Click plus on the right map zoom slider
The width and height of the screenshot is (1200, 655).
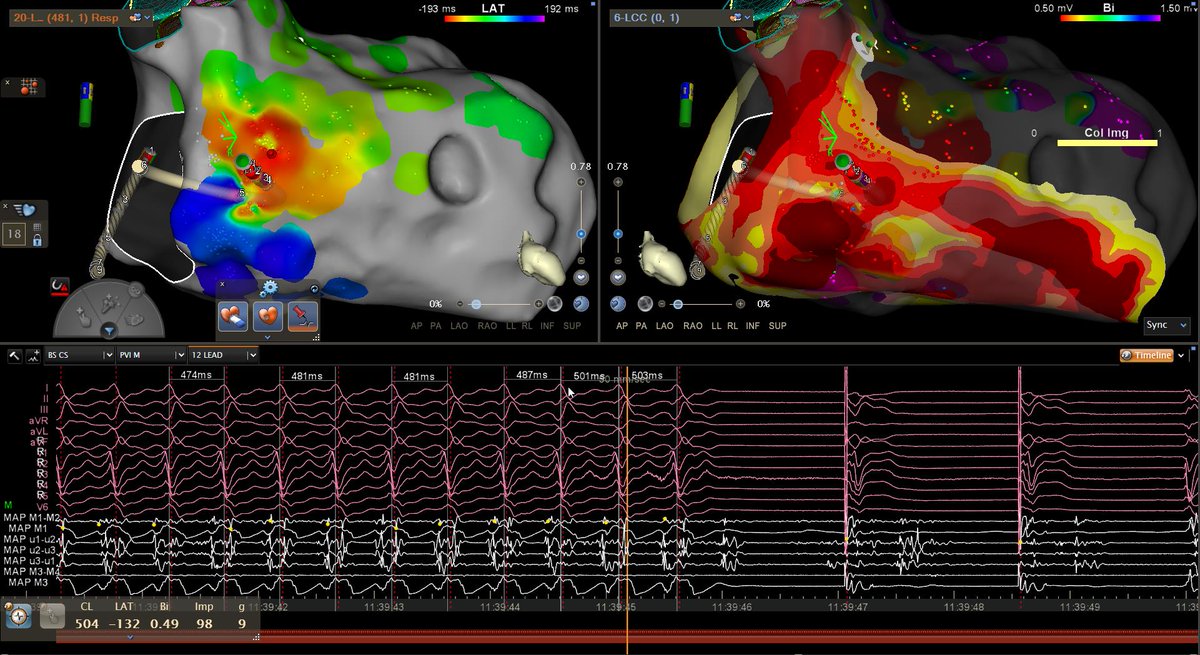(618, 183)
